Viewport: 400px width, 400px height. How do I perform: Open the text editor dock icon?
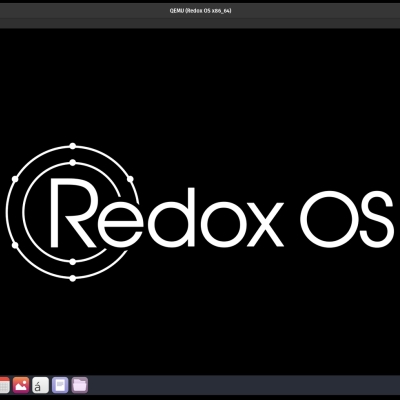click(60, 385)
